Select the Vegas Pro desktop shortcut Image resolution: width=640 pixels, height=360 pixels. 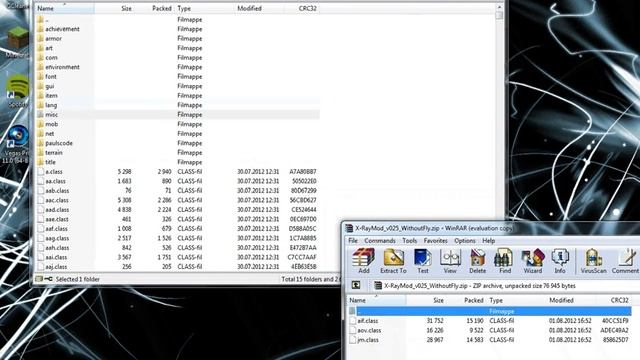point(16,145)
